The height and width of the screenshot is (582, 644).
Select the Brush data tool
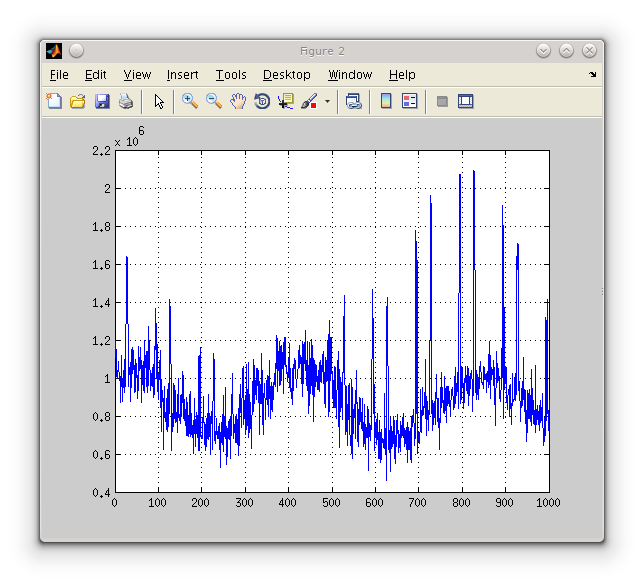coord(309,101)
